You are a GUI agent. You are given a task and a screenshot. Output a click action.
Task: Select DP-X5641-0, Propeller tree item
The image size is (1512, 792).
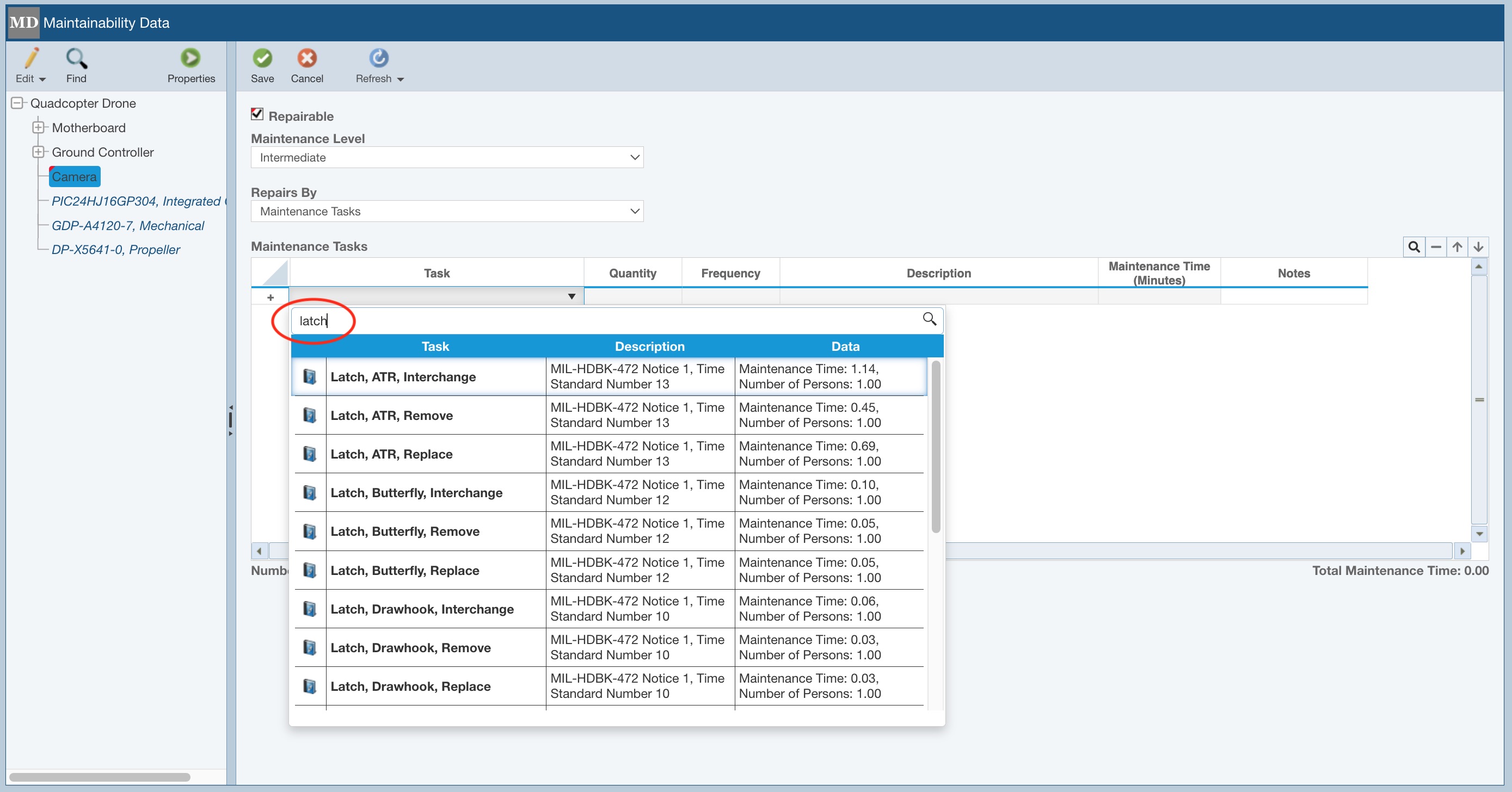click(x=115, y=250)
